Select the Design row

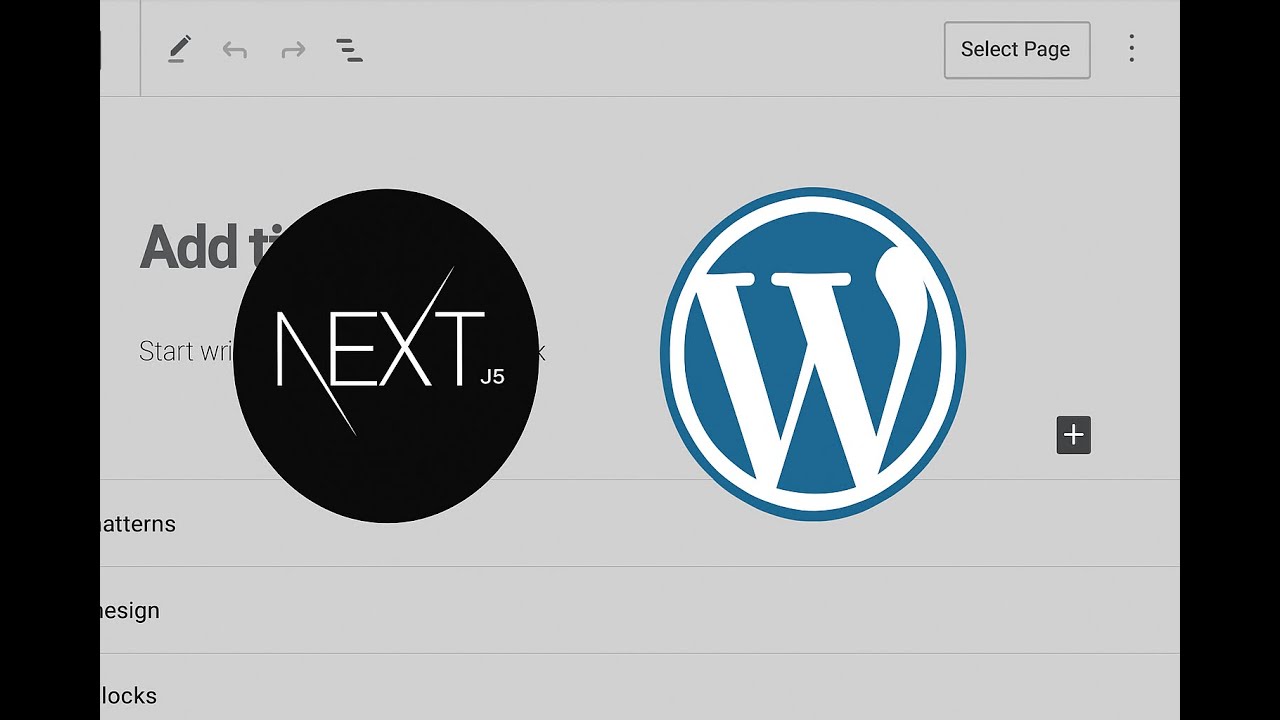tap(640, 610)
